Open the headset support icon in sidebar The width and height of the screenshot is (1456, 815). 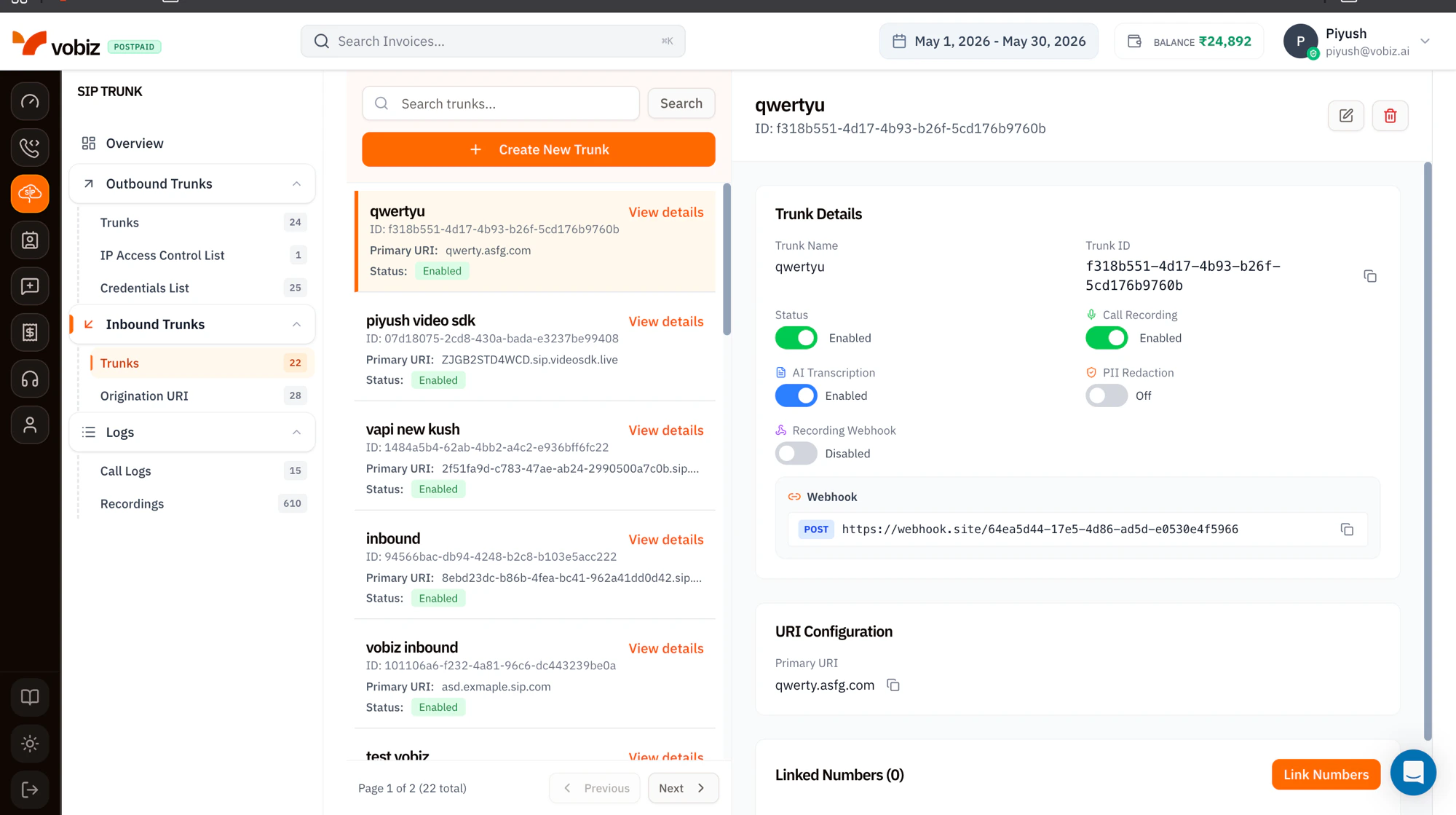(30, 379)
